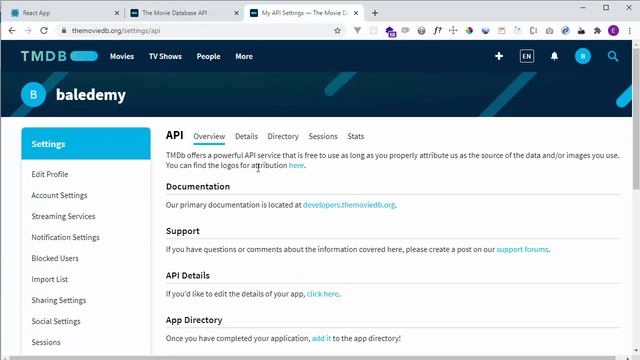Click the f? extension icon
This screenshot has width=640, height=360.
pyautogui.click(x=437, y=31)
